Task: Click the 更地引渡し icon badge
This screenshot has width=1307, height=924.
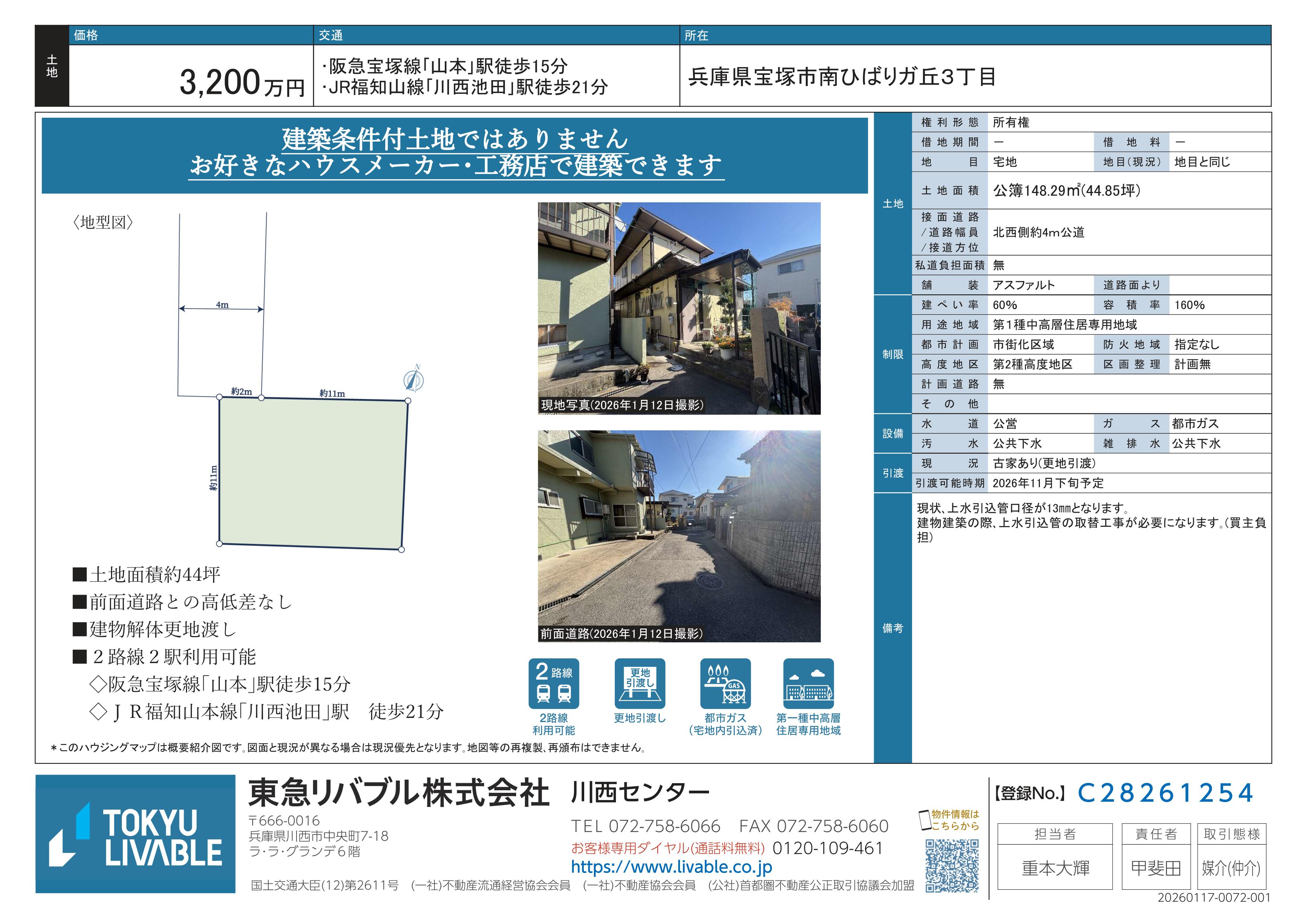Action: click(640, 684)
